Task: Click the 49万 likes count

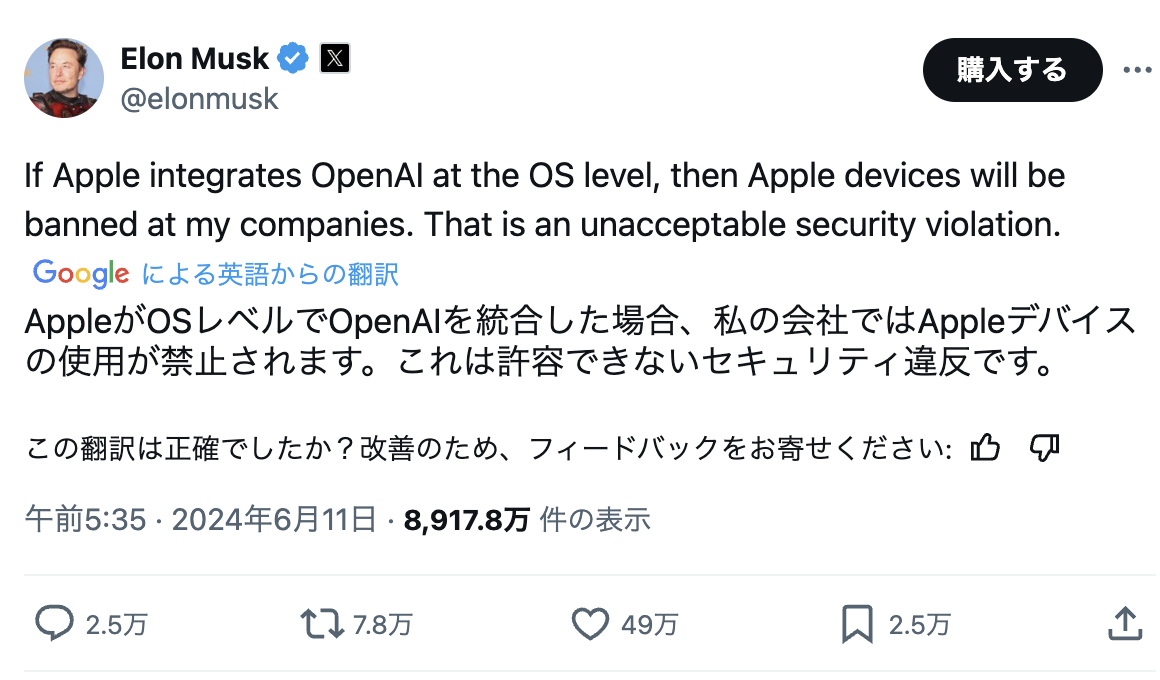Action: [x=650, y=625]
